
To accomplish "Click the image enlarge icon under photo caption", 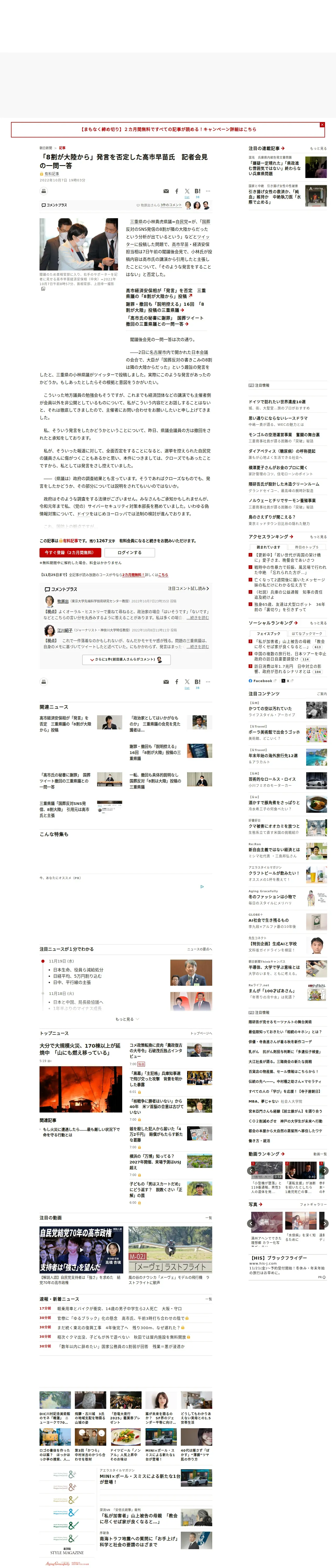I will 43,289.
